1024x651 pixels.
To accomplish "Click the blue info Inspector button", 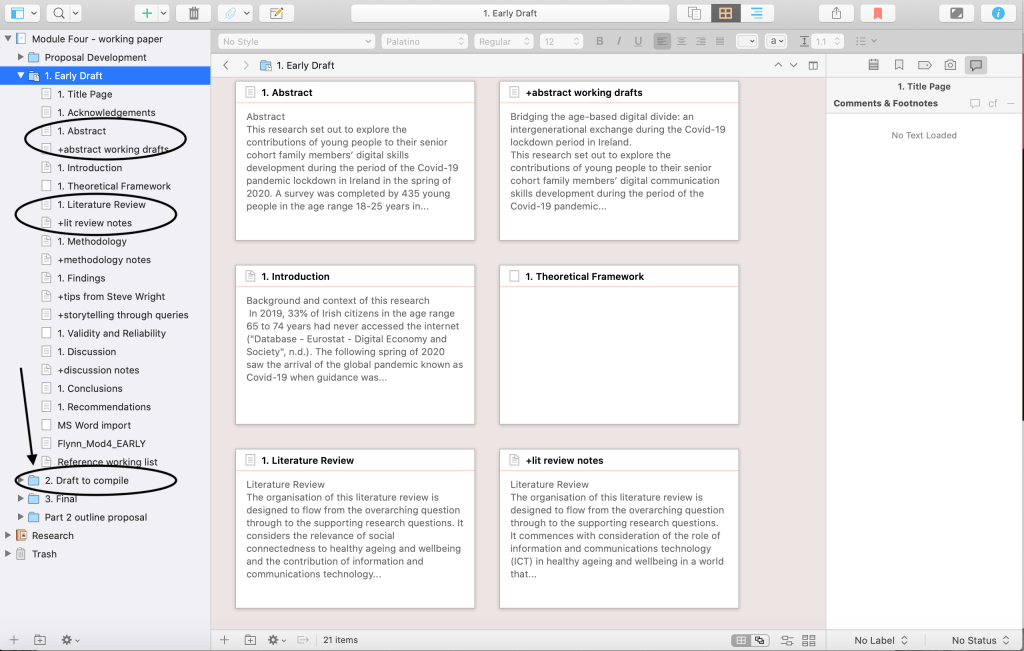I will tap(997, 13).
